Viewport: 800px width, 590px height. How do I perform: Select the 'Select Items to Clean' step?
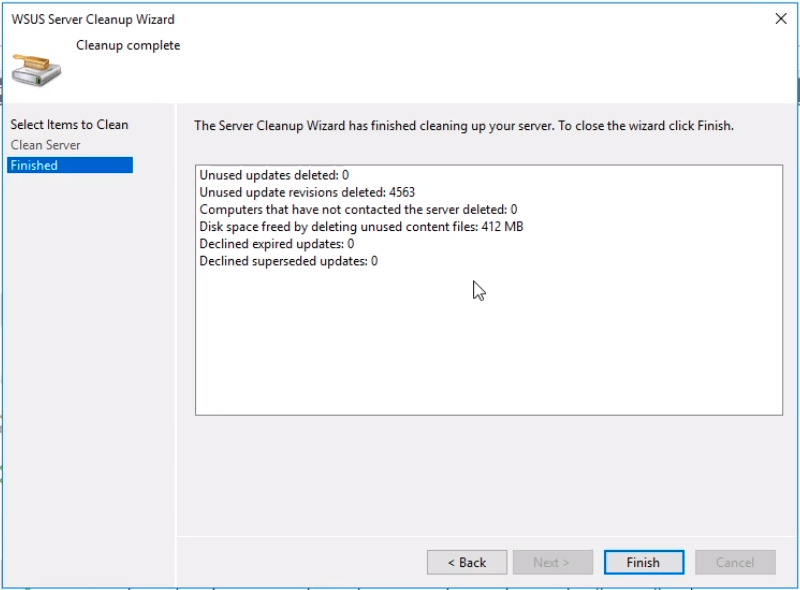(69, 125)
